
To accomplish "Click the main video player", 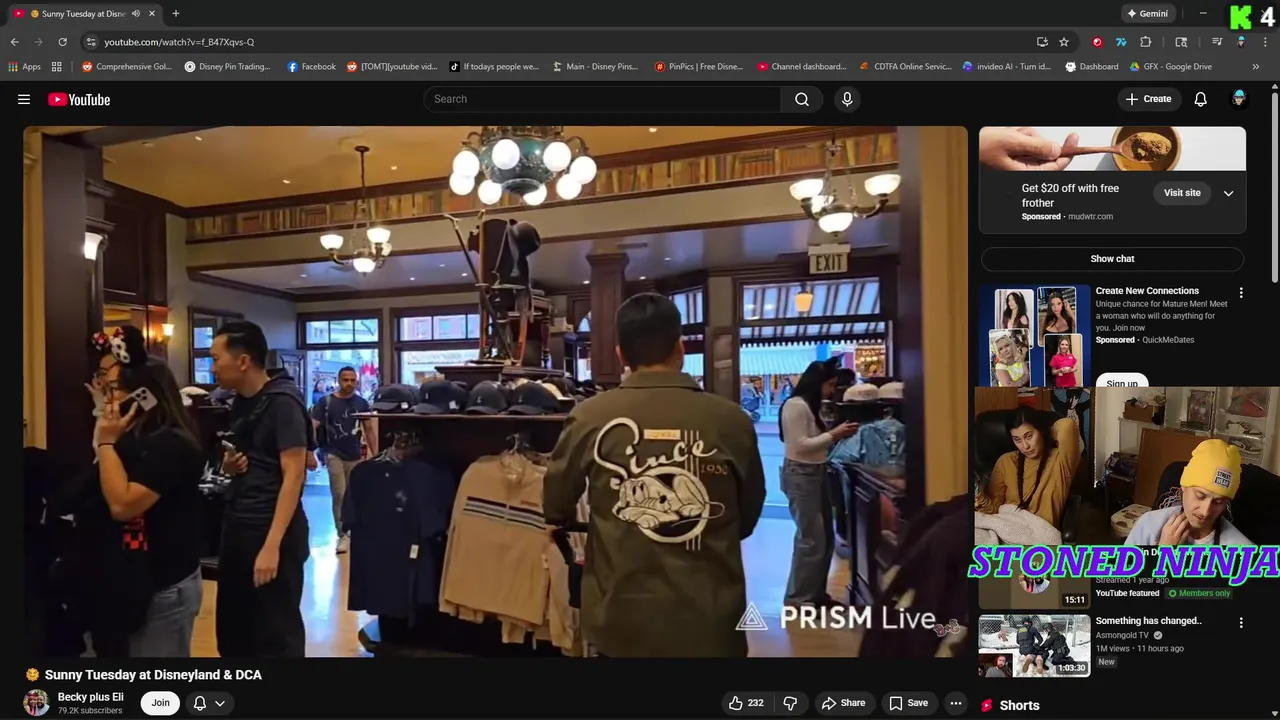I will point(496,391).
